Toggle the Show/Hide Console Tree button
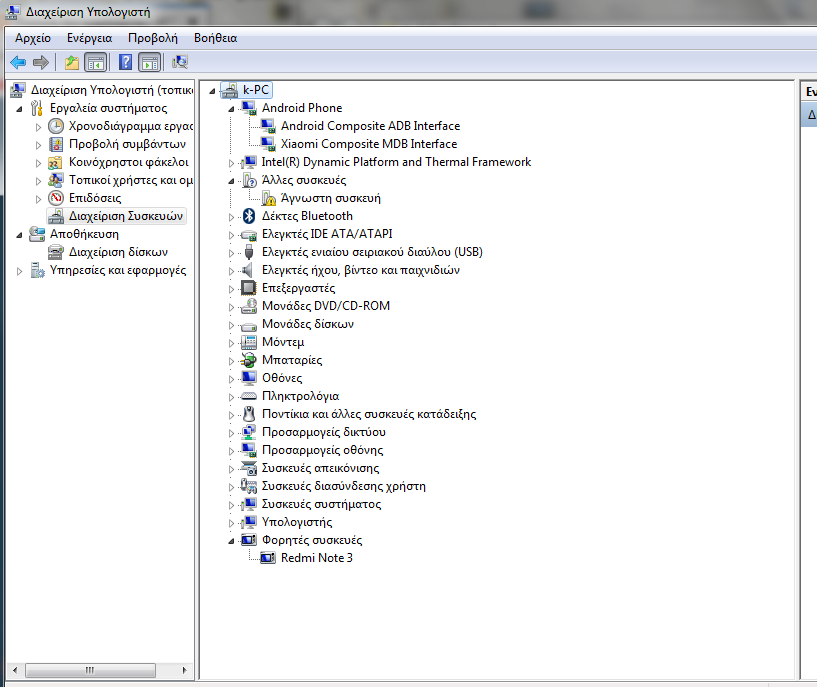 (x=96, y=62)
